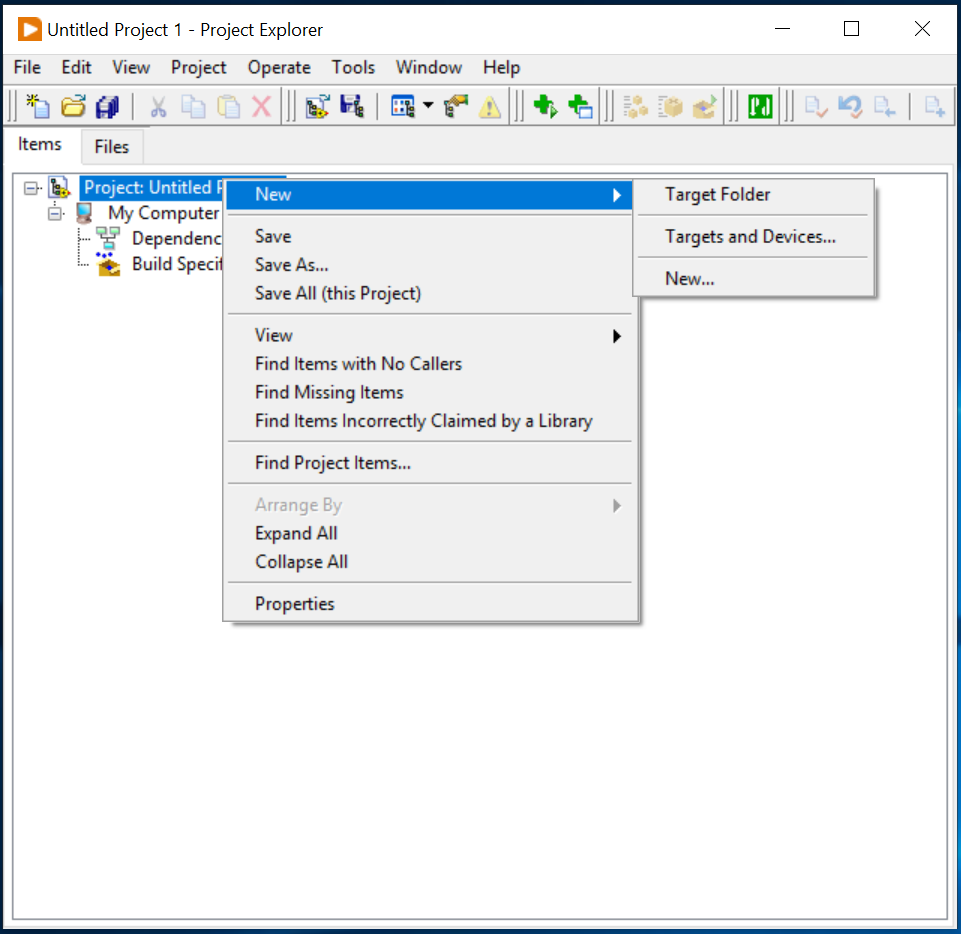
Task: Click the Resolve Conflicts warning icon
Action: click(x=489, y=105)
